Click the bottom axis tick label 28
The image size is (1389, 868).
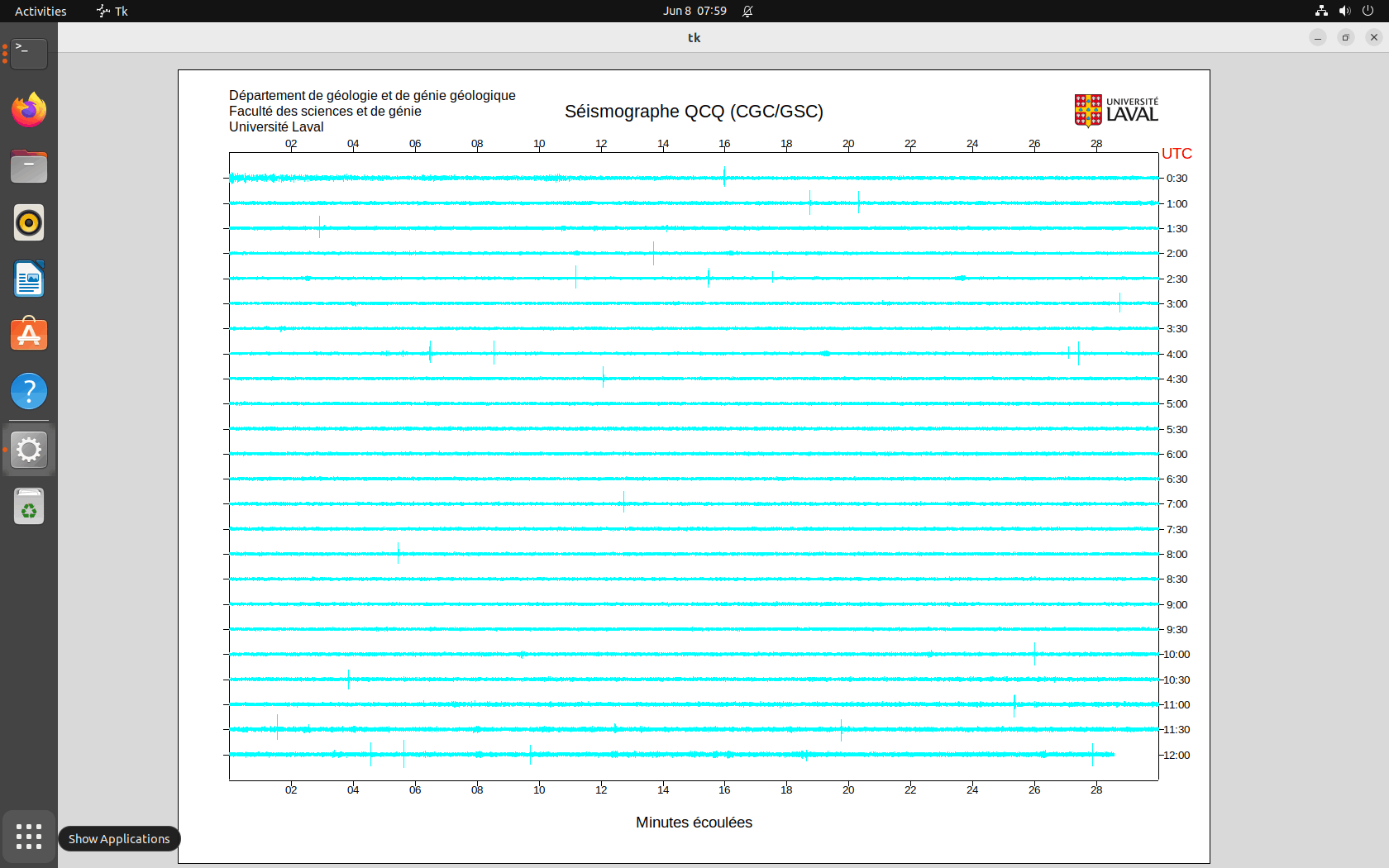[x=1096, y=790]
